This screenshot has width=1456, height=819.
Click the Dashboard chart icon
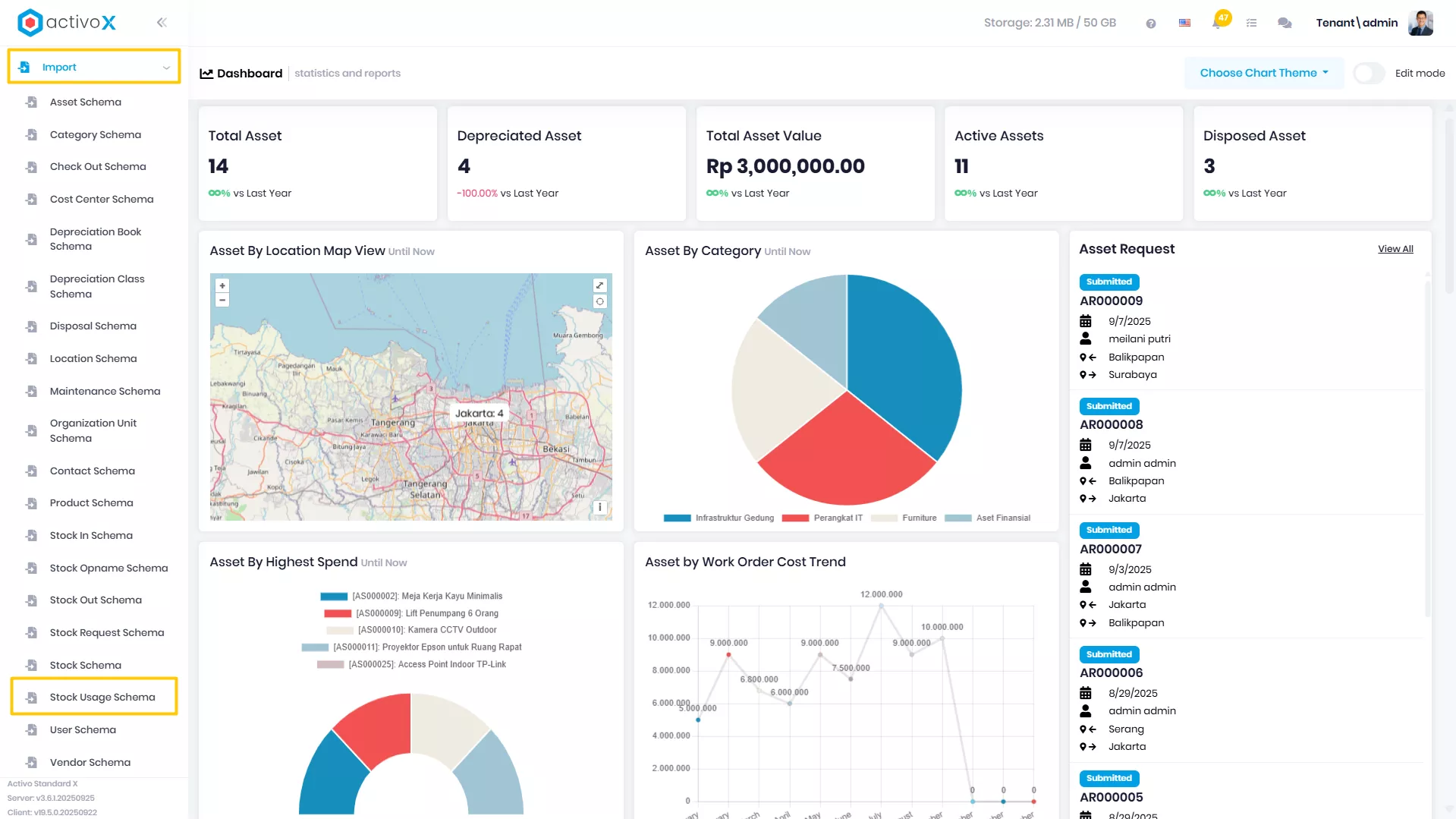[x=206, y=74]
